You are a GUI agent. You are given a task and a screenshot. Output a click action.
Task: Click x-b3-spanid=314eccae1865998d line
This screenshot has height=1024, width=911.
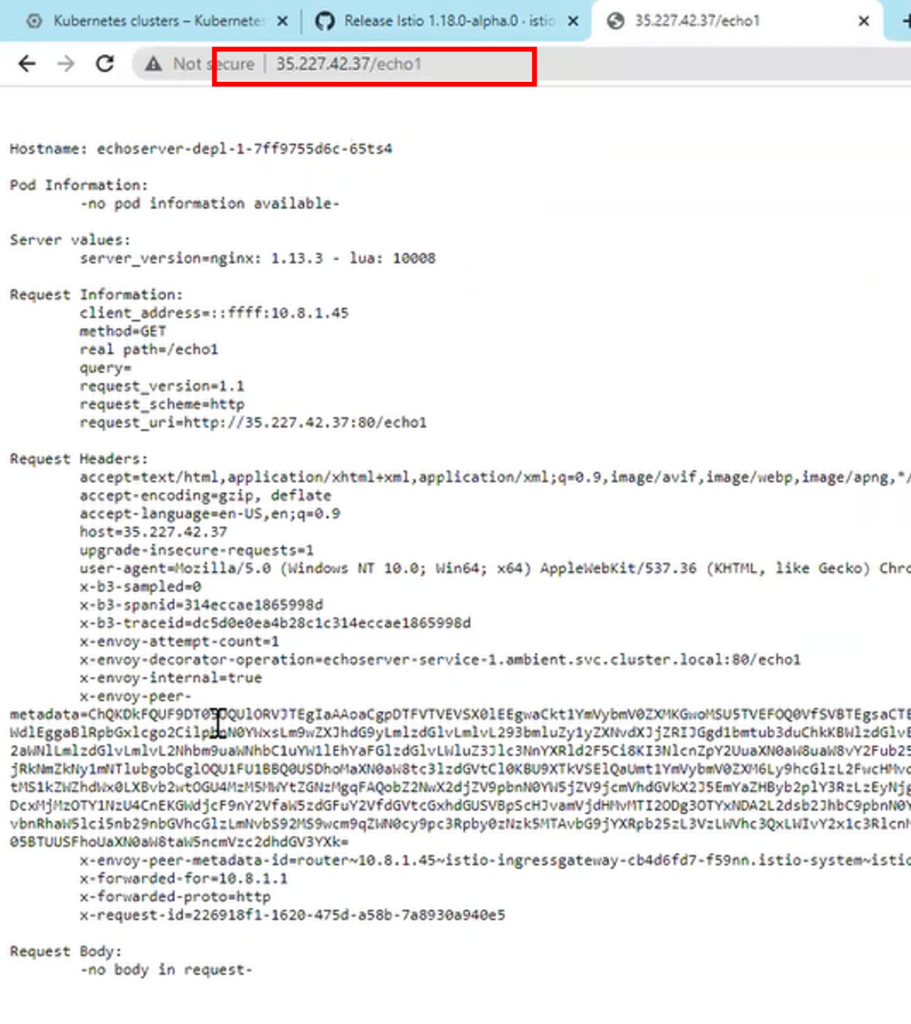[x=201, y=606]
